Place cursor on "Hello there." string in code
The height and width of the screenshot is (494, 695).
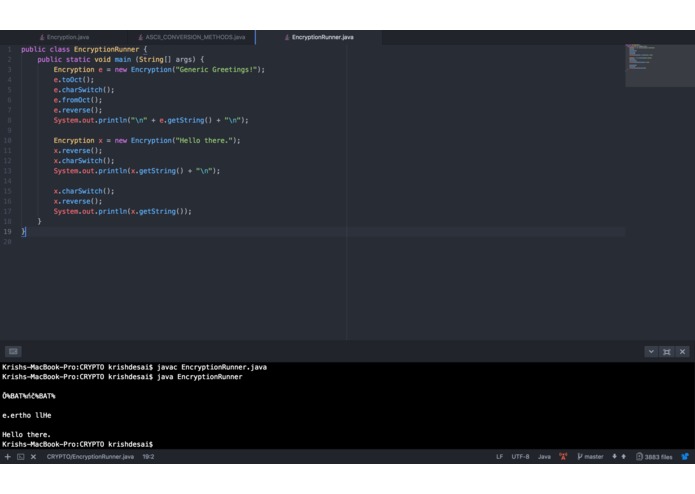point(204,140)
